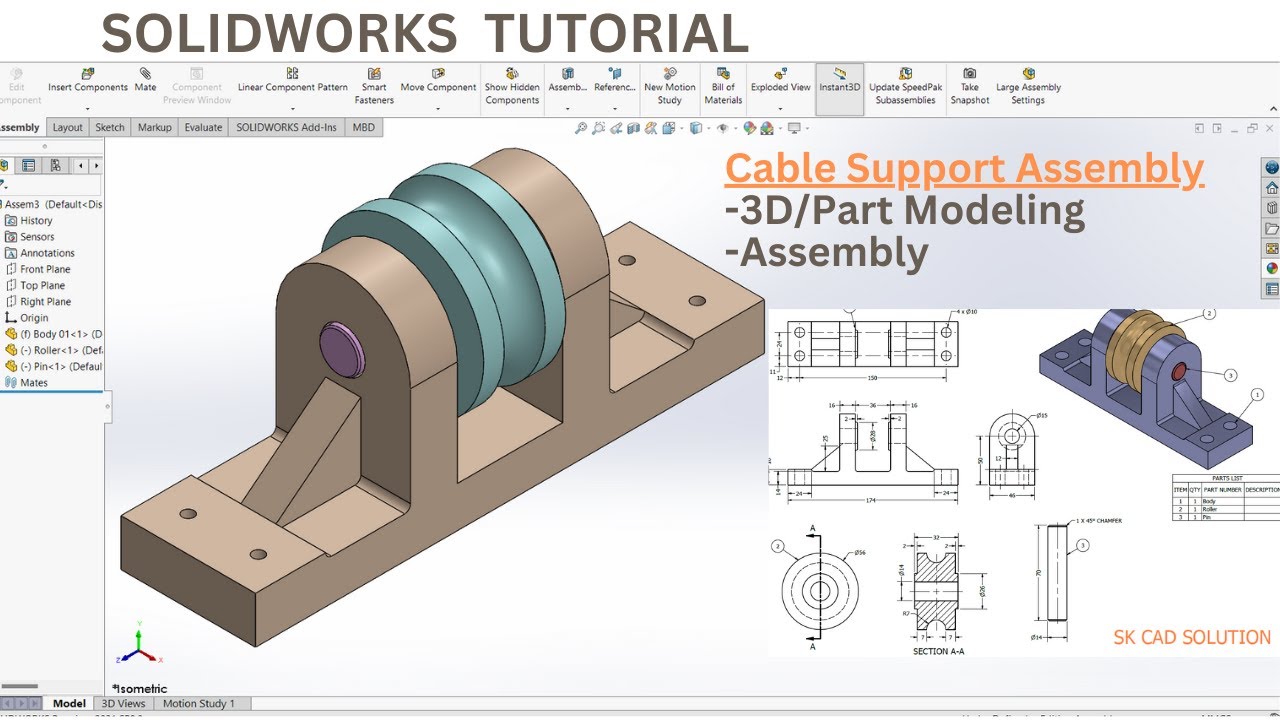Expand the Move Component dropdown arrow
The image size is (1280, 720).
point(438,108)
